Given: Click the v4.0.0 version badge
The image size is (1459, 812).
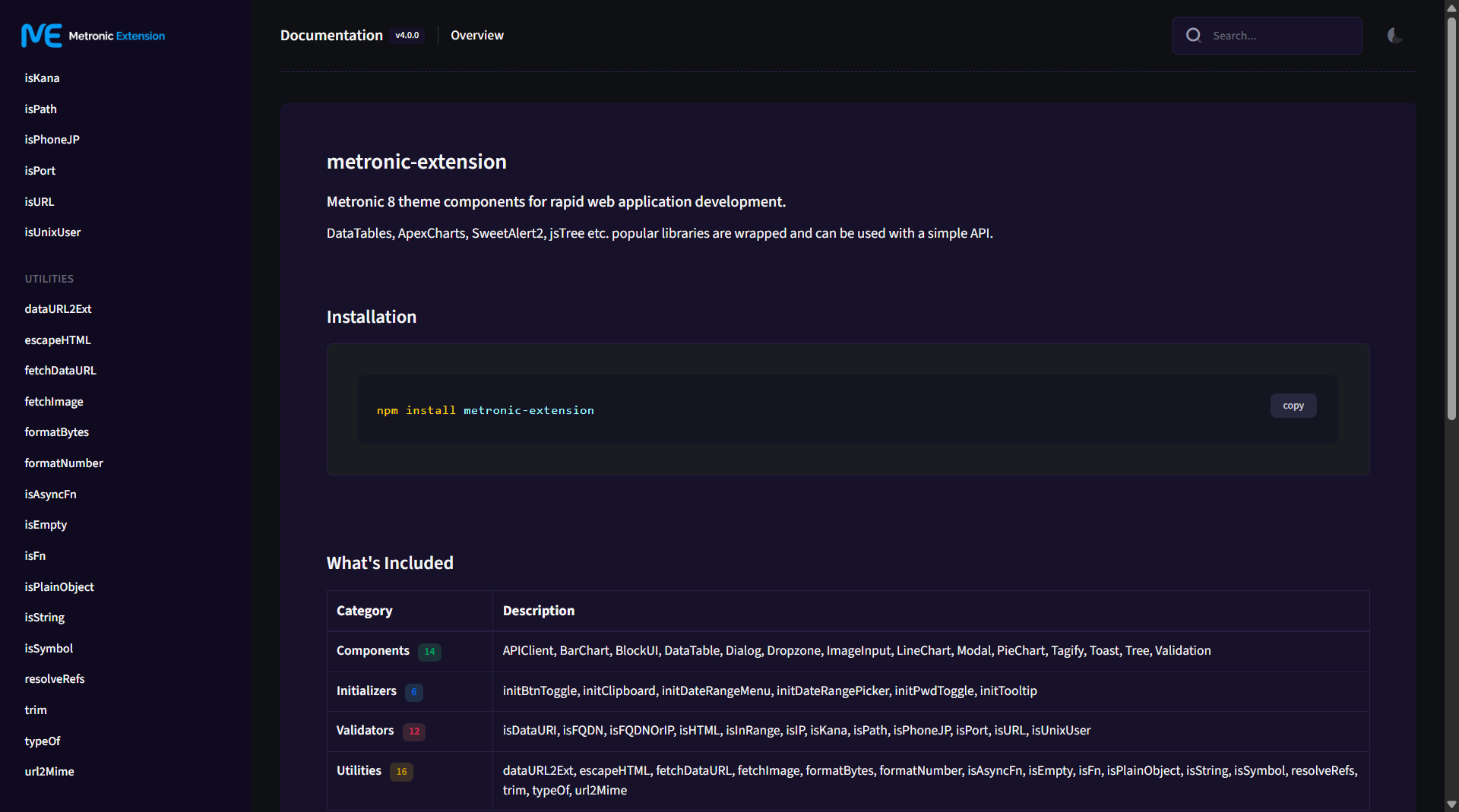Looking at the screenshot, I should [407, 35].
